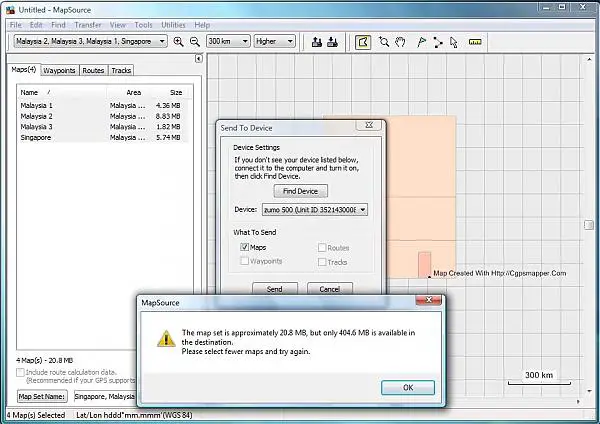Screen dimensions: 600x424
Task: Select the Distance/Bearing ruler tool
Action: (x=475, y=42)
